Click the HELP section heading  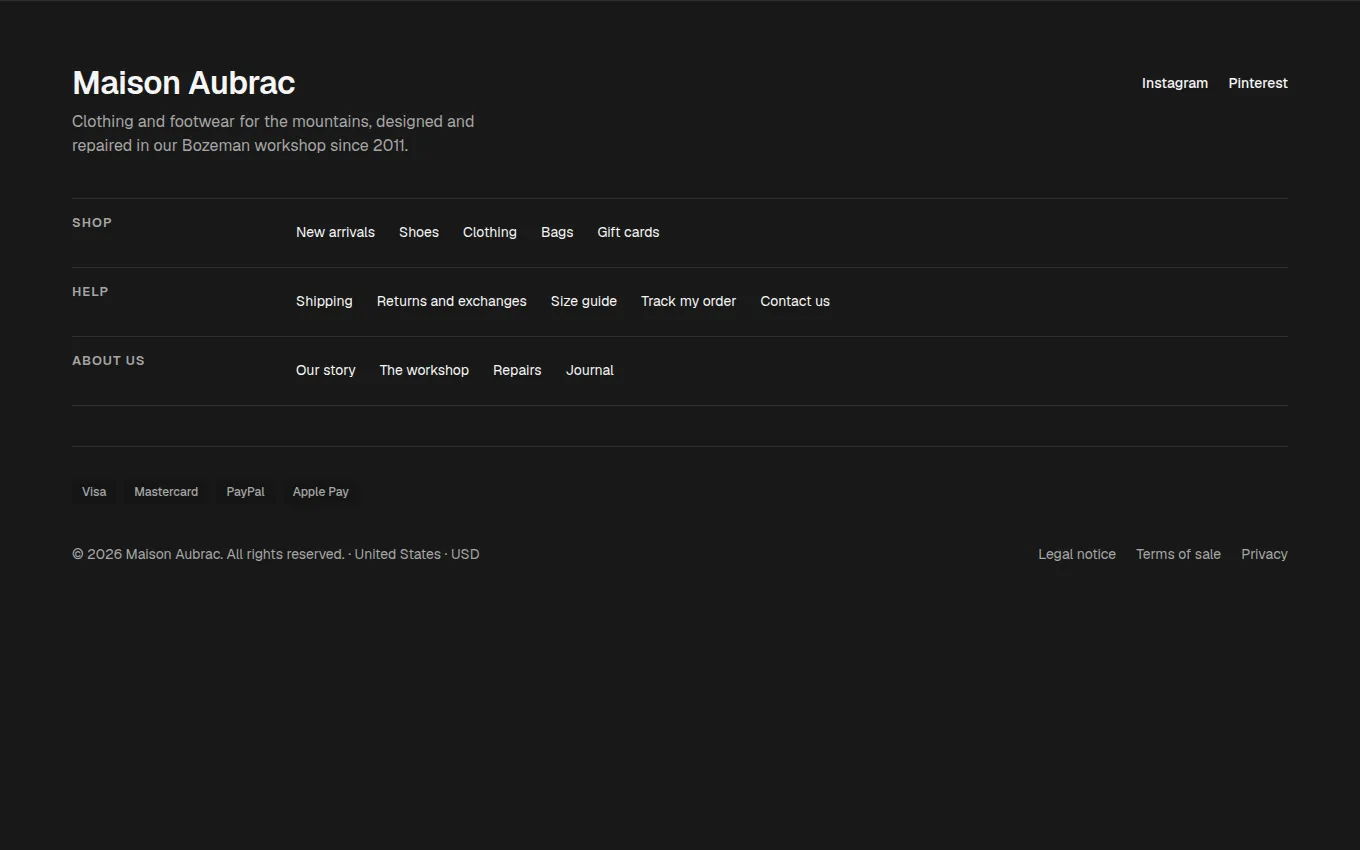coord(90,292)
